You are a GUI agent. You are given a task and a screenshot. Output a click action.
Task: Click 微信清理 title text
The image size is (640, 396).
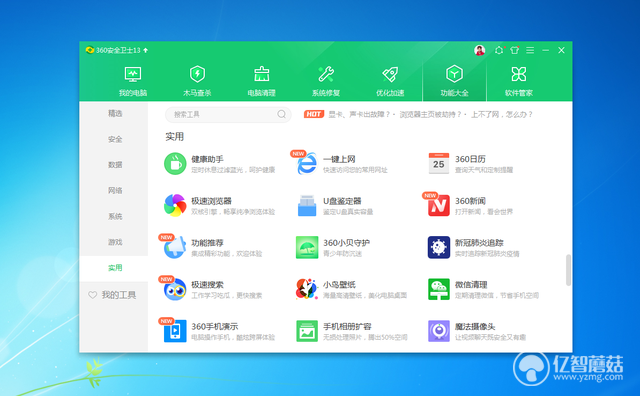[x=471, y=285]
